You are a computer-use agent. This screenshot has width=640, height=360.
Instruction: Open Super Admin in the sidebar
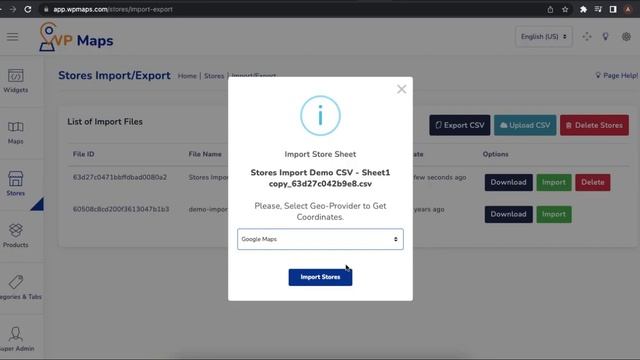16,339
